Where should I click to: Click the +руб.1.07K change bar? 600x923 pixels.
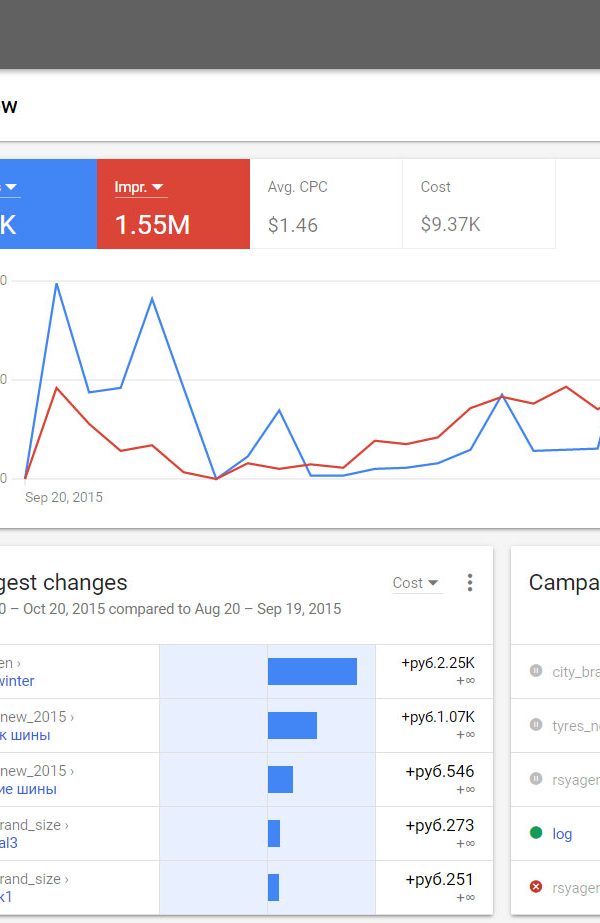tap(292, 725)
